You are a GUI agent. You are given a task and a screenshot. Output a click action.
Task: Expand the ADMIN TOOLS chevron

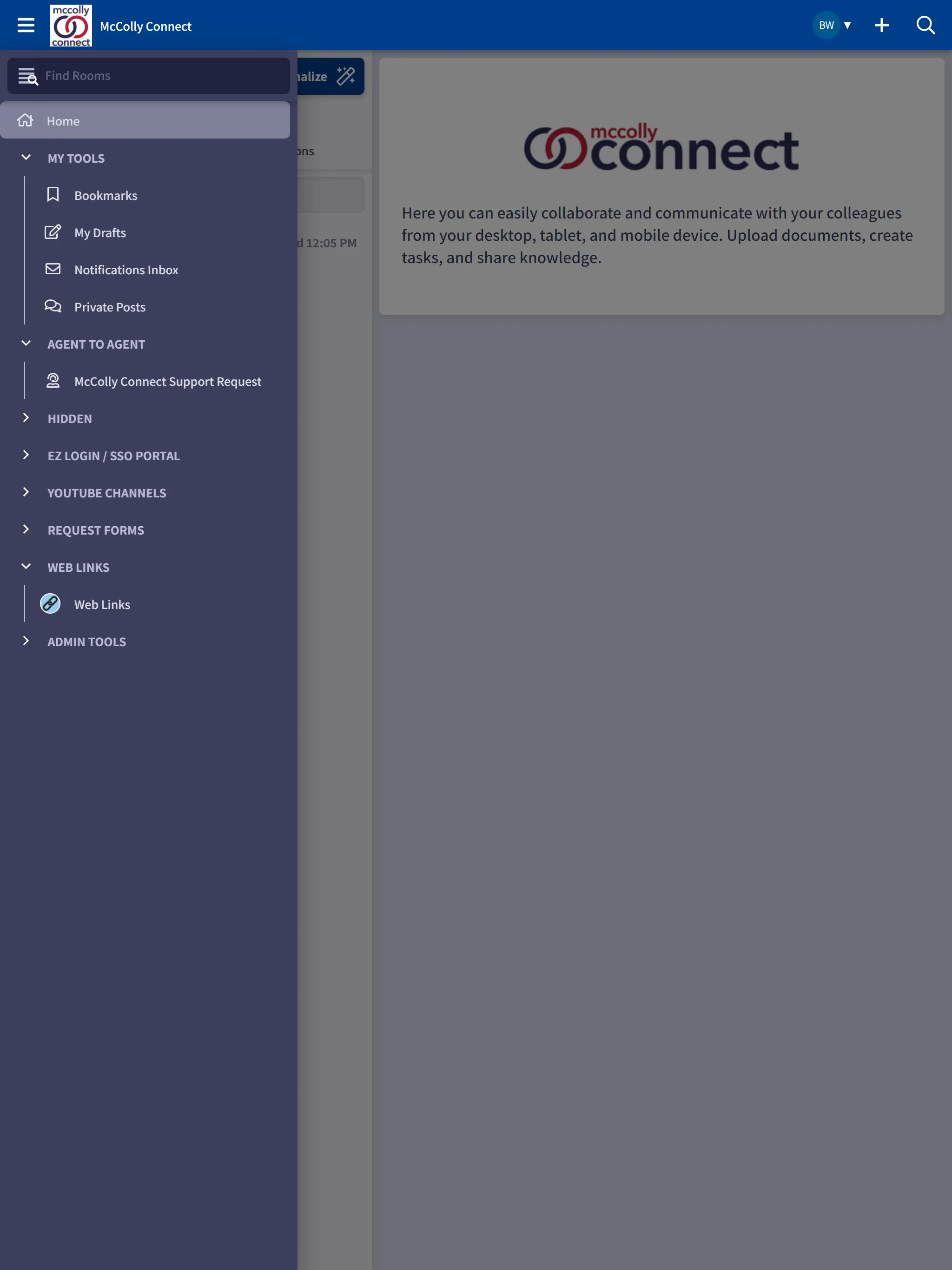coord(26,641)
